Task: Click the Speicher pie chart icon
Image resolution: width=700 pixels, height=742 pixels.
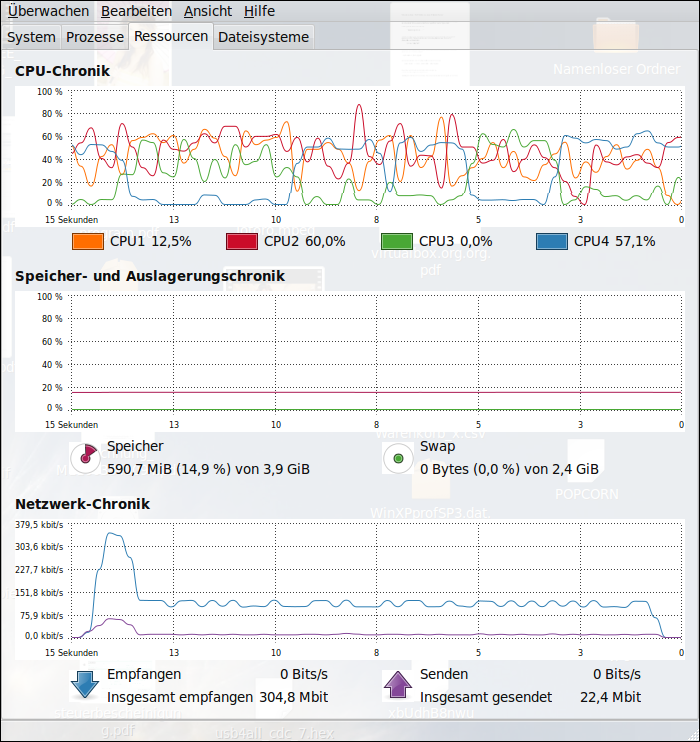Action: (87, 458)
